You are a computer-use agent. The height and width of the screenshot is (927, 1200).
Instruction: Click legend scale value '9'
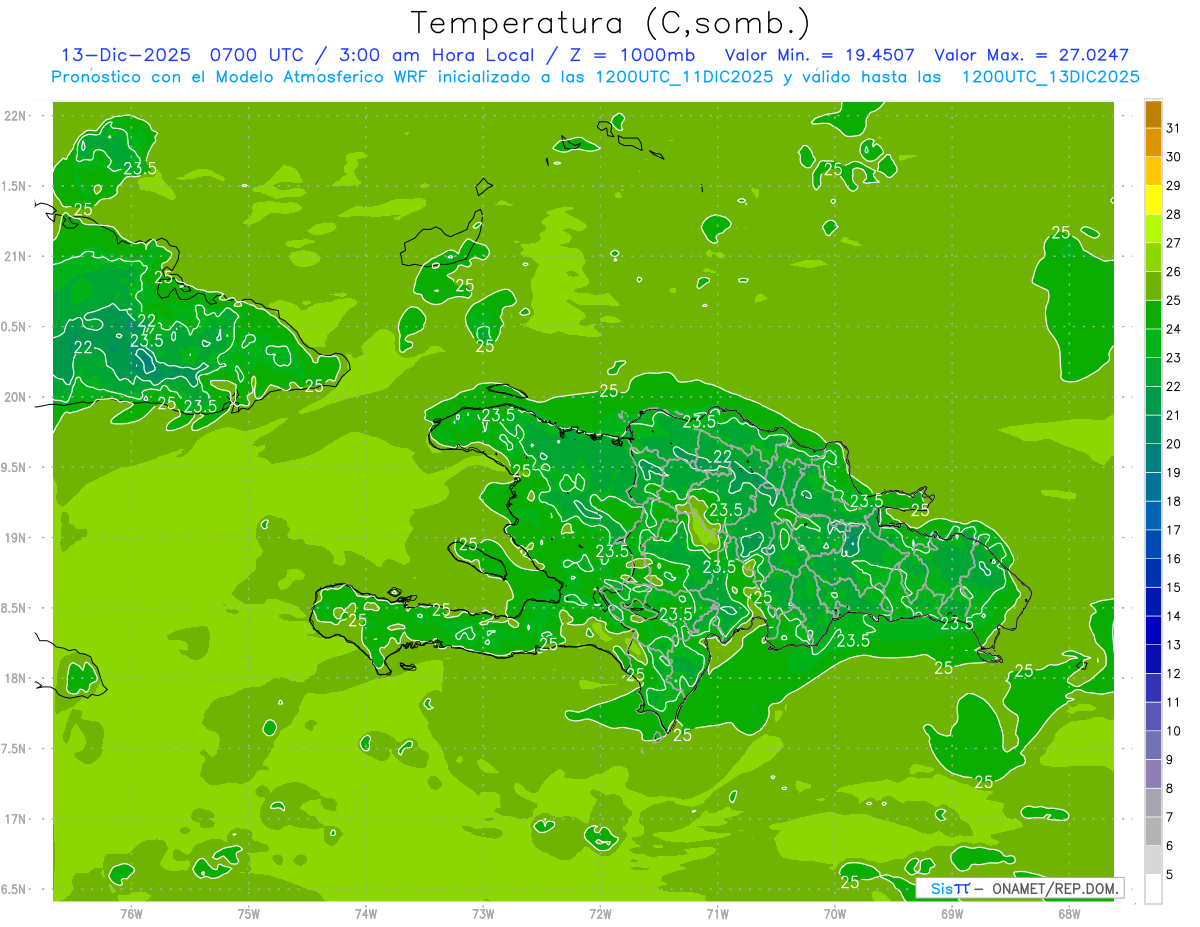1170,760
